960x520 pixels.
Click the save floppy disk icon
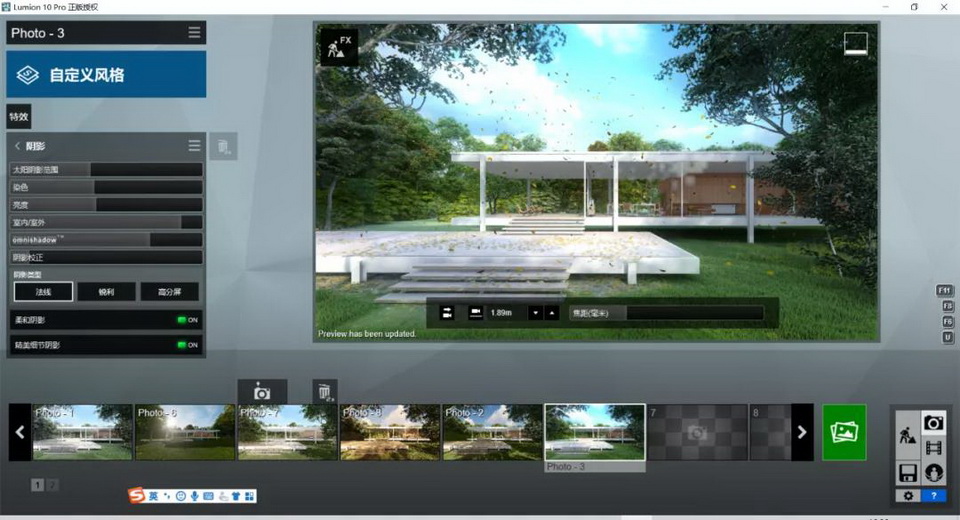[x=908, y=472]
